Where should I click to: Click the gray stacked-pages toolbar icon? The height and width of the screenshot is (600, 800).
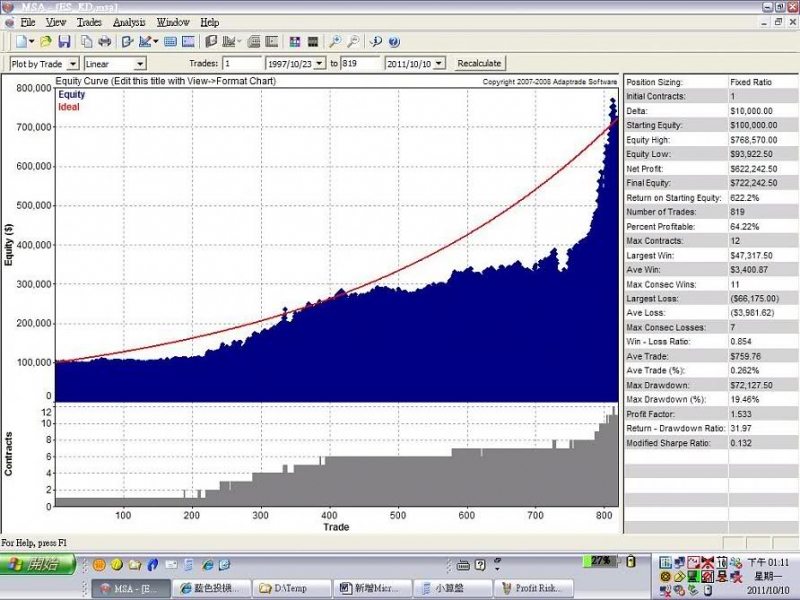click(x=254, y=42)
